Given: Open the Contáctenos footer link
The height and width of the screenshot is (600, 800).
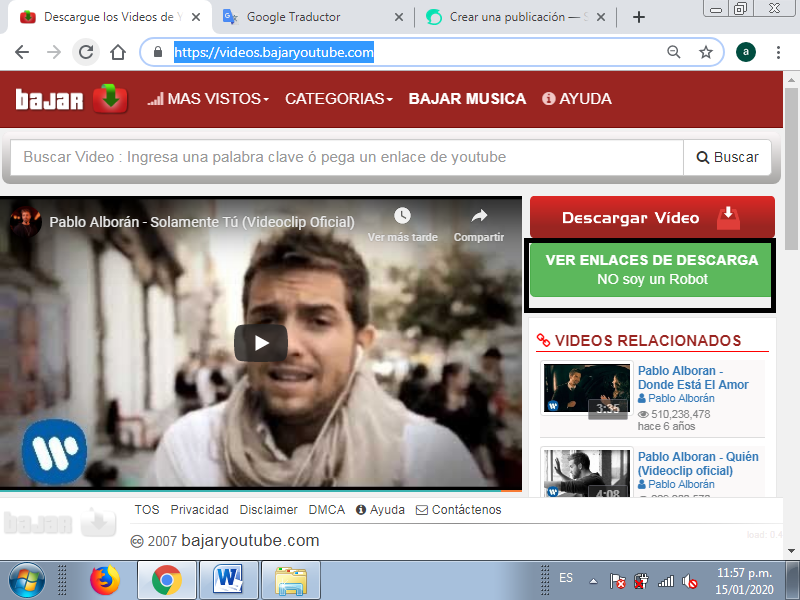Looking at the screenshot, I should (459, 510).
